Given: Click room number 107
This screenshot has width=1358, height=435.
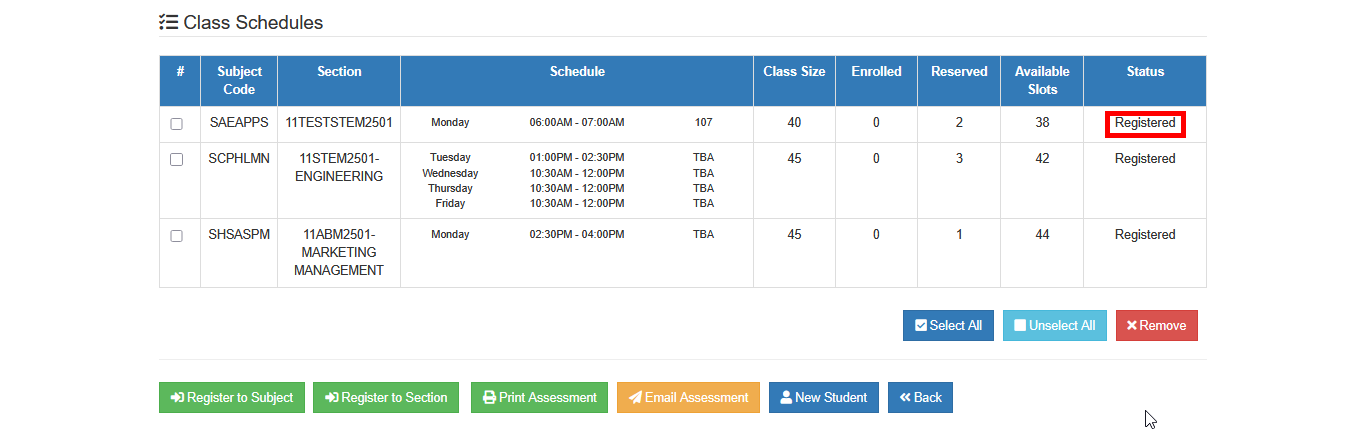Looking at the screenshot, I should (x=703, y=123).
